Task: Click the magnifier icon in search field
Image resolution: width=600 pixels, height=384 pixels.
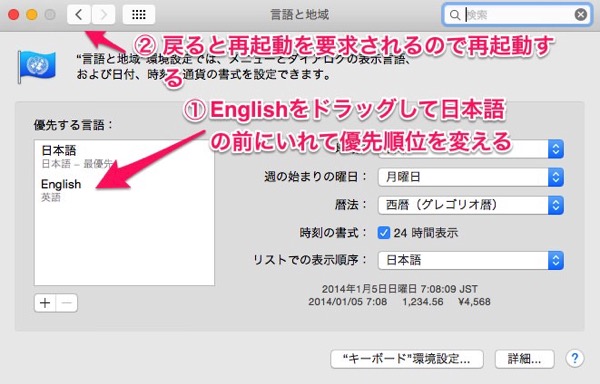Action: pos(455,15)
